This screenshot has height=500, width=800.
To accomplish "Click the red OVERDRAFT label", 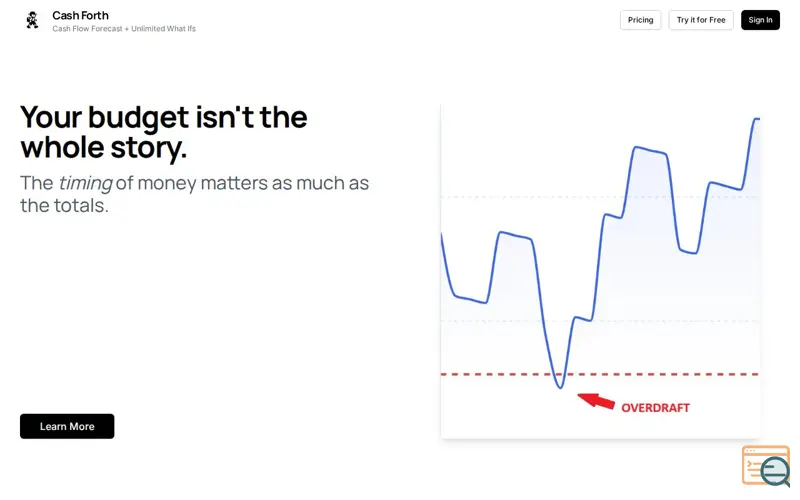I will pyautogui.click(x=655, y=408).
